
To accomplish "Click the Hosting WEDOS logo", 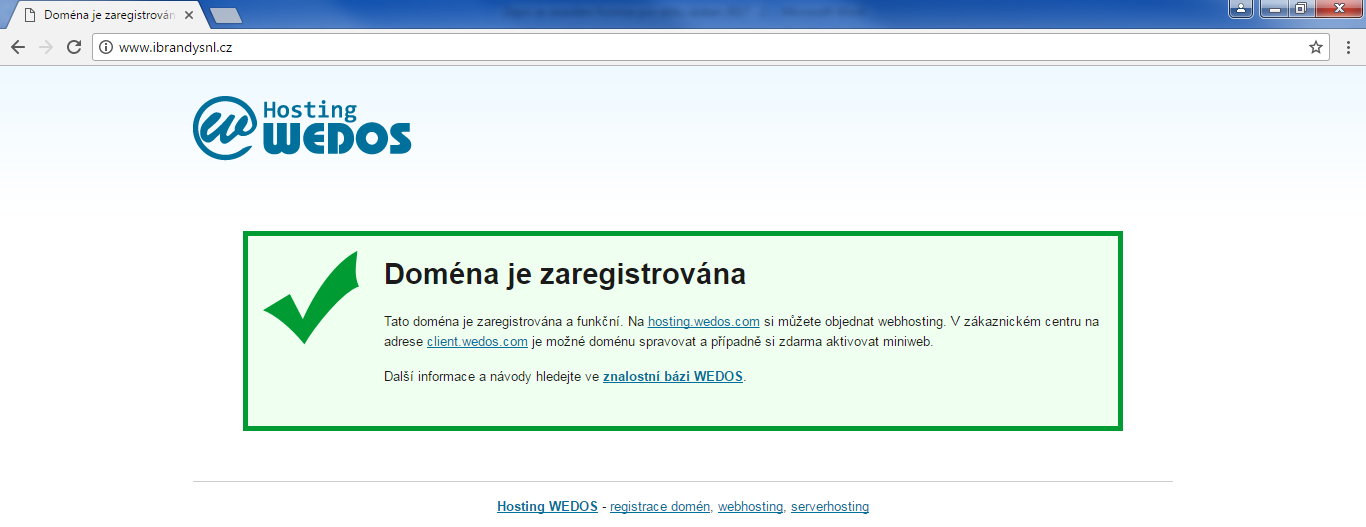I will click(302, 128).
